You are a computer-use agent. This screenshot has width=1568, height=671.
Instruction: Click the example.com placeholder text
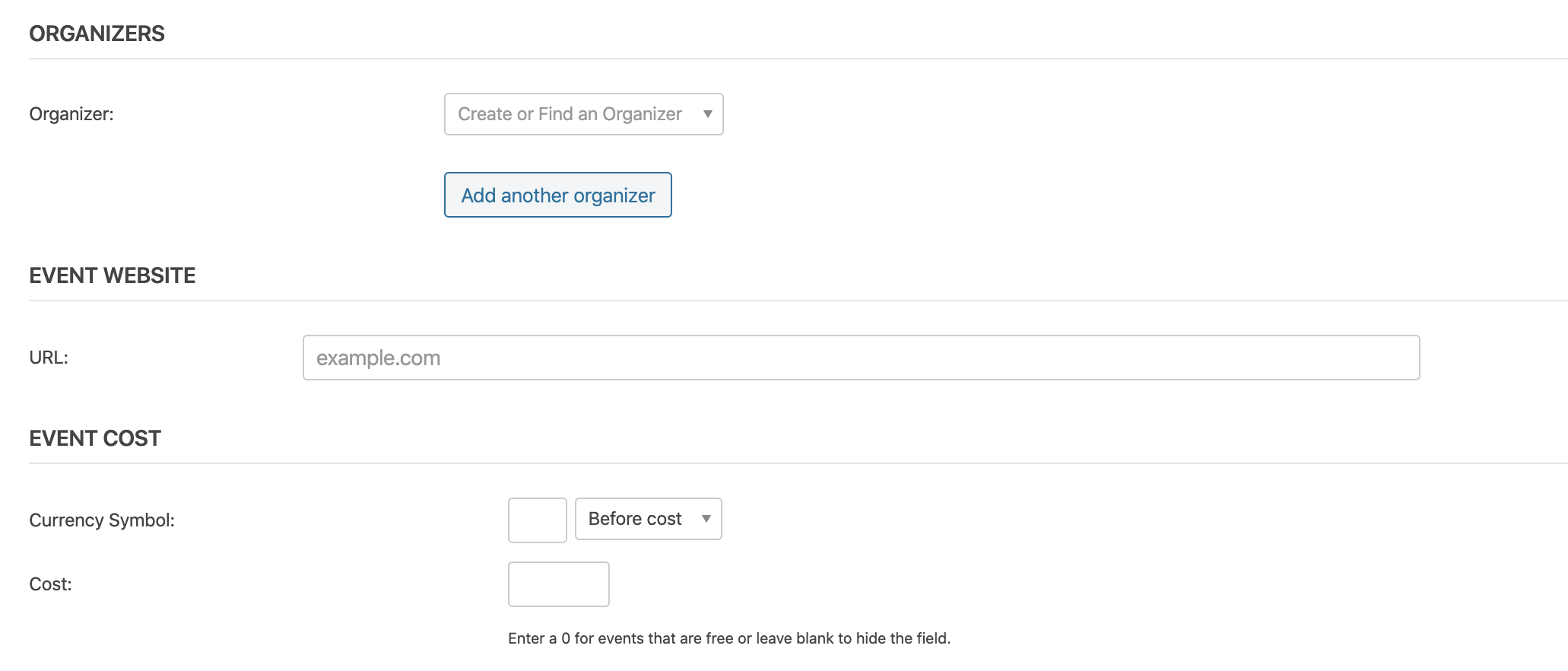tap(378, 358)
